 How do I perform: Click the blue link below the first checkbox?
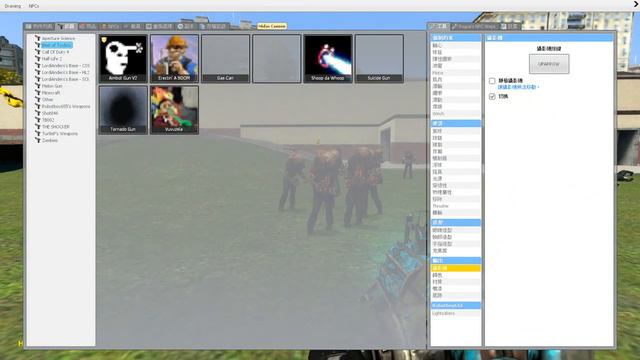click(518, 87)
